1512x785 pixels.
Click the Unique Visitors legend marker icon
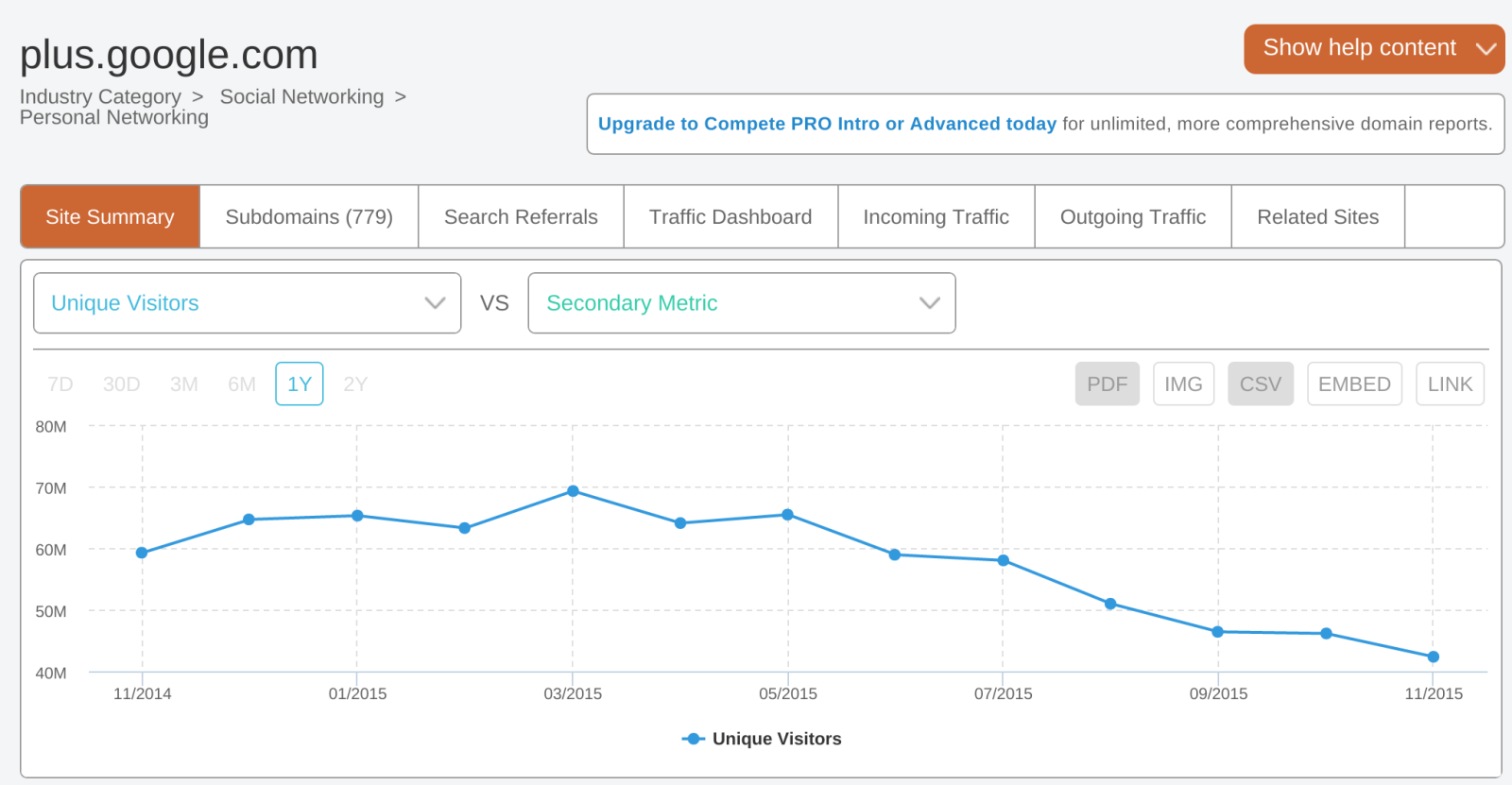tap(694, 739)
